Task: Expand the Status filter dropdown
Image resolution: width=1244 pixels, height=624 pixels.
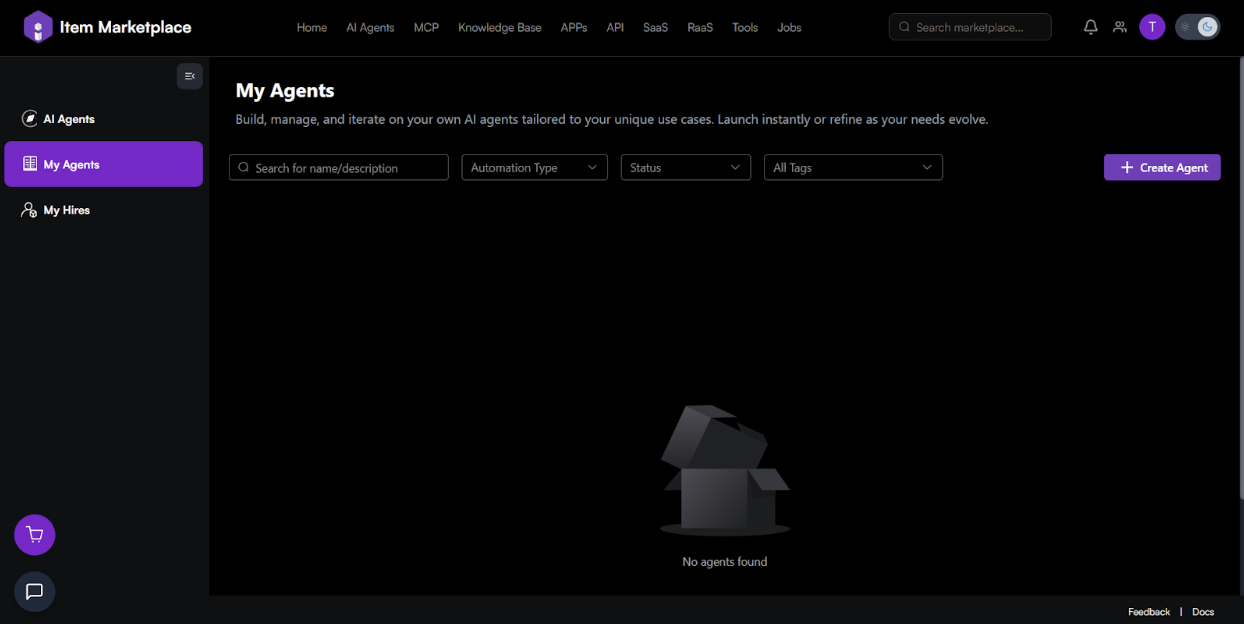Action: (x=685, y=168)
